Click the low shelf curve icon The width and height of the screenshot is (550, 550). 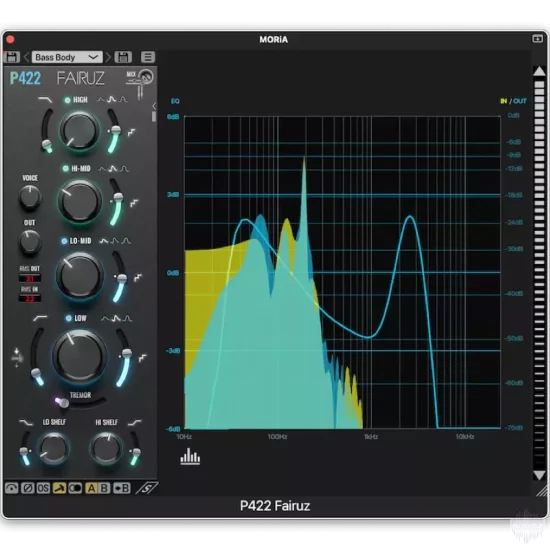pyautogui.click(x=26, y=422)
